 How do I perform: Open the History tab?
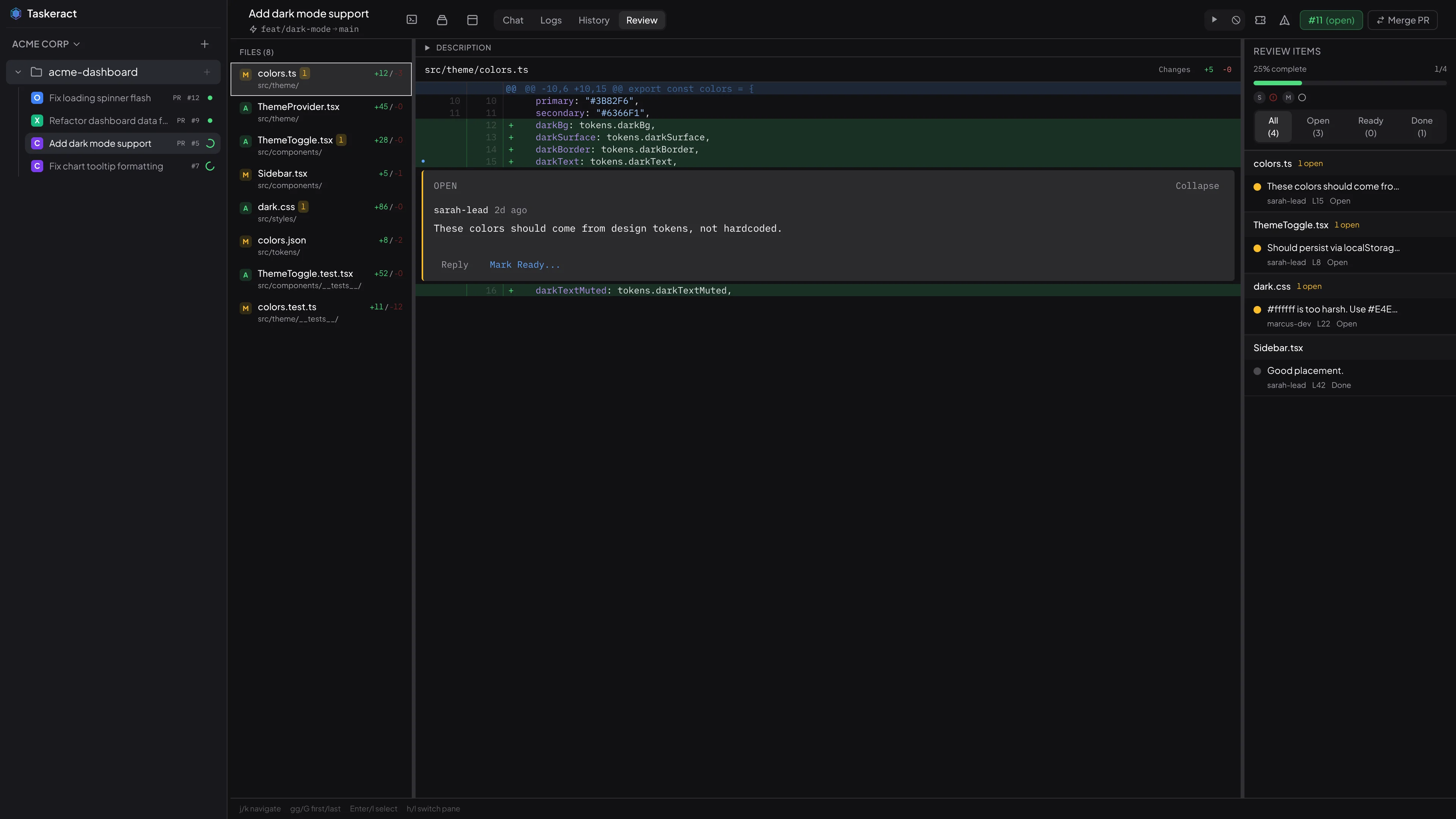[593, 20]
